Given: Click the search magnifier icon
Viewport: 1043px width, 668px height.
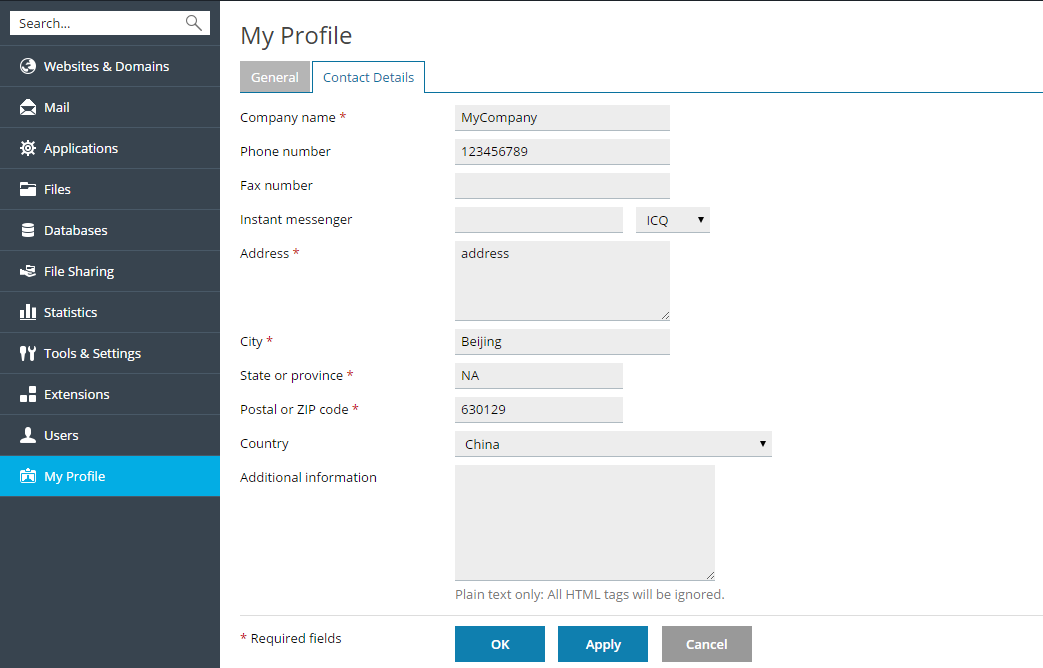Looking at the screenshot, I should coord(194,22).
